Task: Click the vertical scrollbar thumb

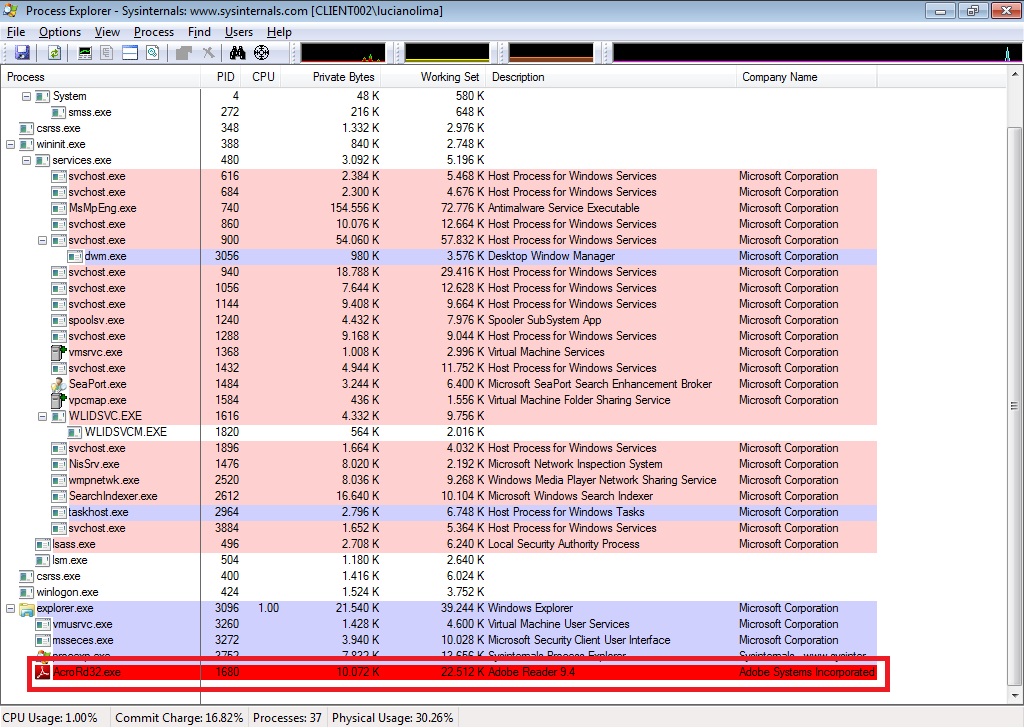Action: click(x=1014, y=405)
